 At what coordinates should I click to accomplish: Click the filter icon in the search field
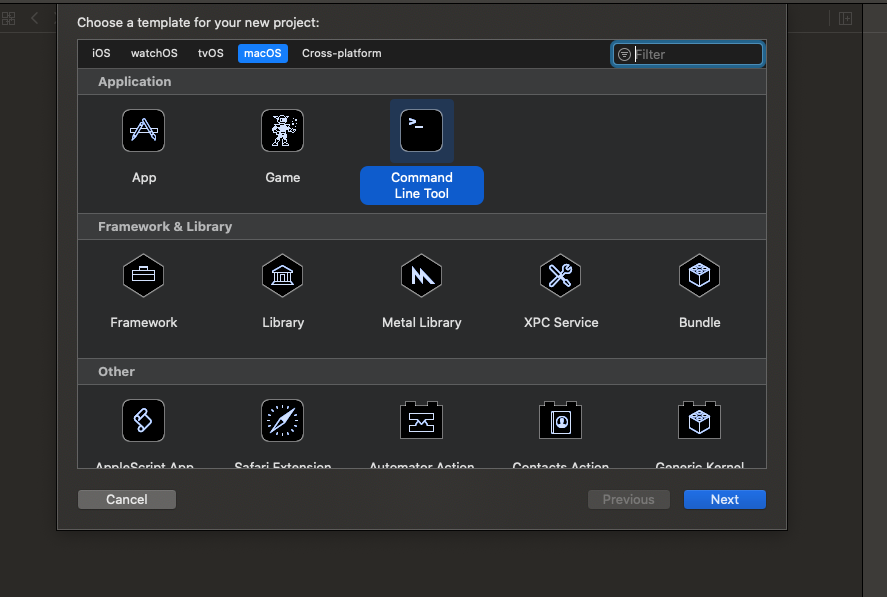coord(624,54)
